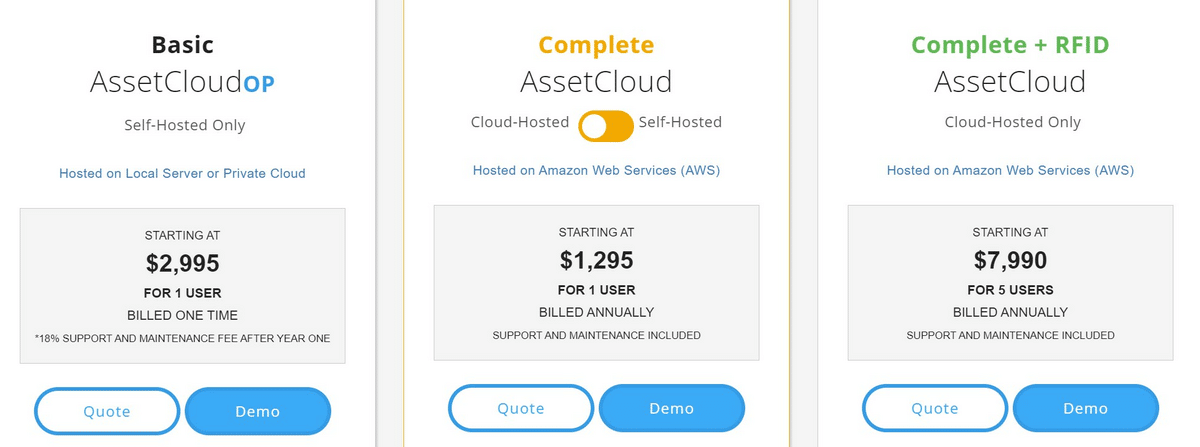Click the $1,295 price in the Complete card
This screenshot has width=1200, height=447.
(596, 260)
